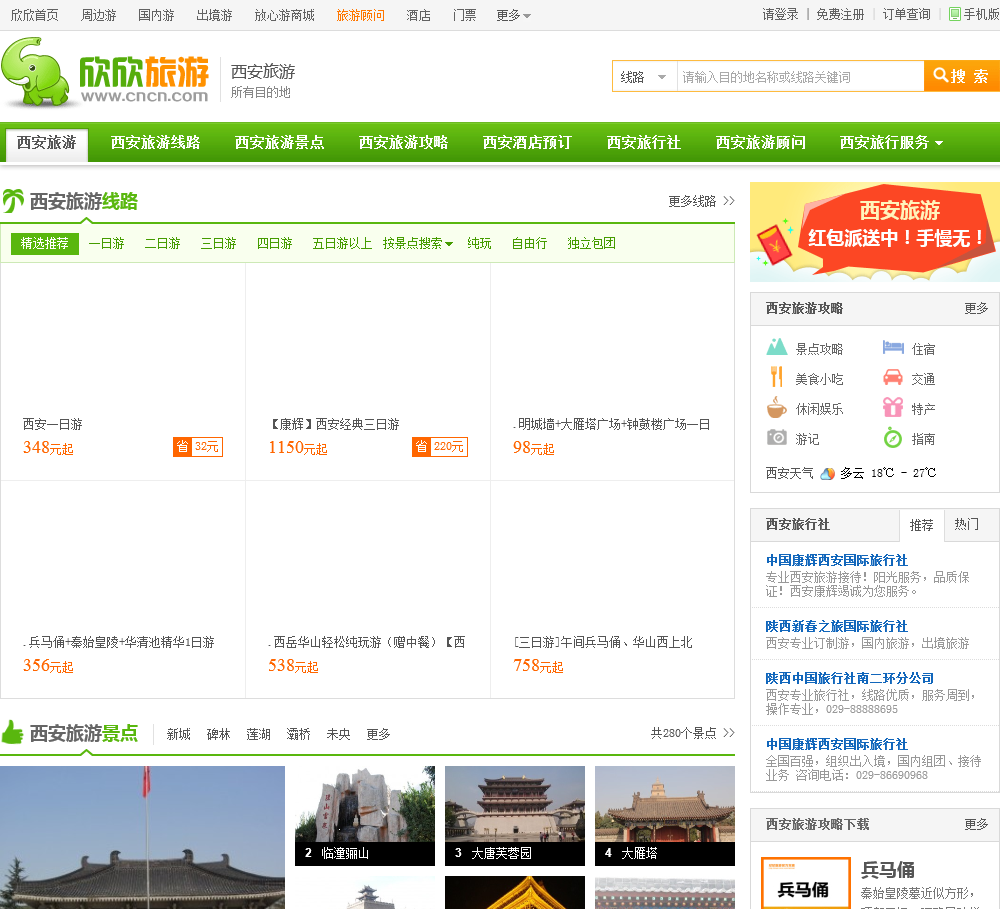This screenshot has width=1000, height=909.
Task: Click the 独立包团 tab
Action: (x=591, y=243)
